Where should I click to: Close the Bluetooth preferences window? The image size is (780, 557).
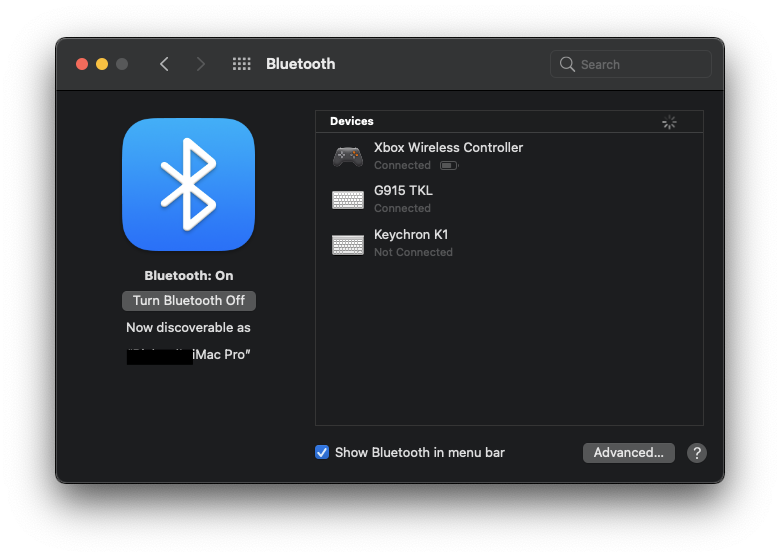82,64
